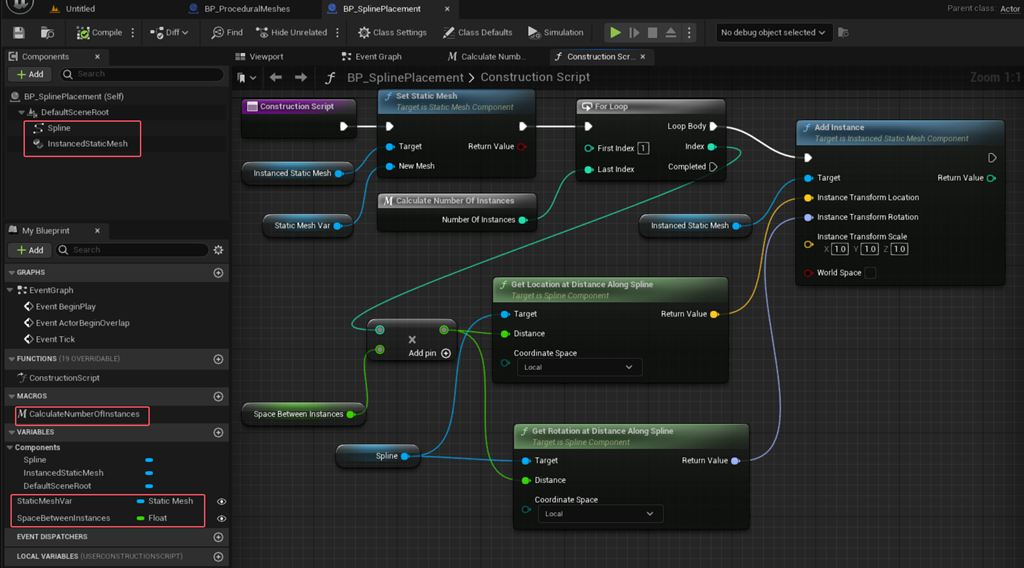Click First Index value field on For Loop

click(643, 148)
